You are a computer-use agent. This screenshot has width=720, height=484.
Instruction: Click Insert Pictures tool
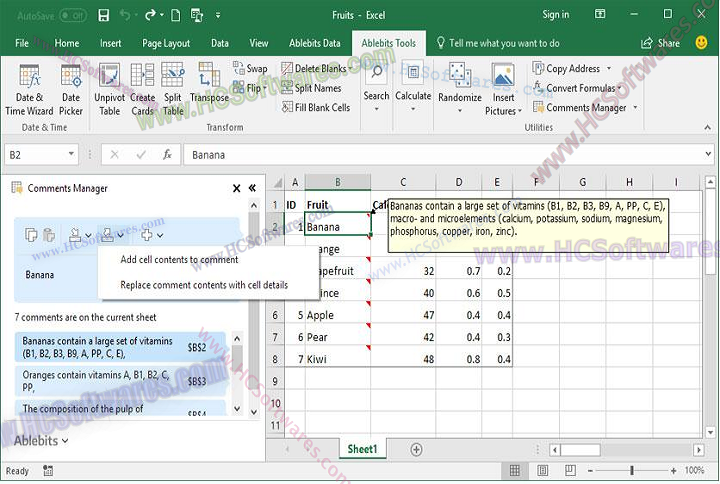(503, 90)
